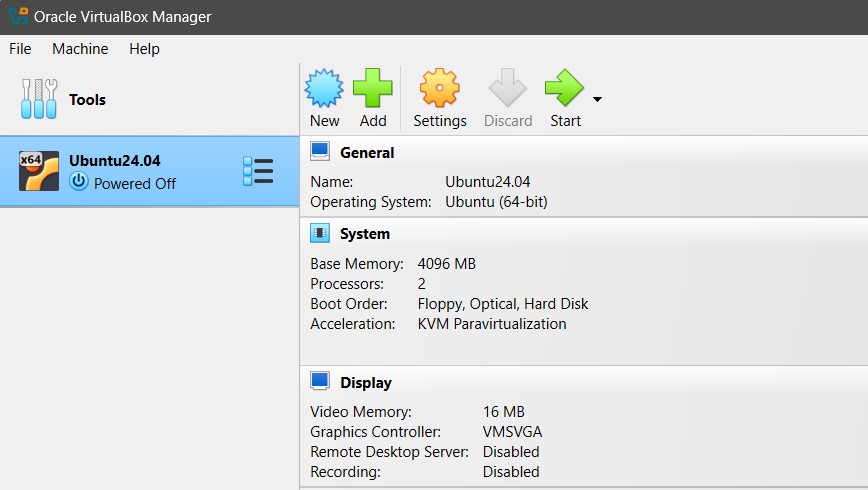Screen dimensions: 868x490
Task: Open the Machine menu
Action: pos(80,48)
